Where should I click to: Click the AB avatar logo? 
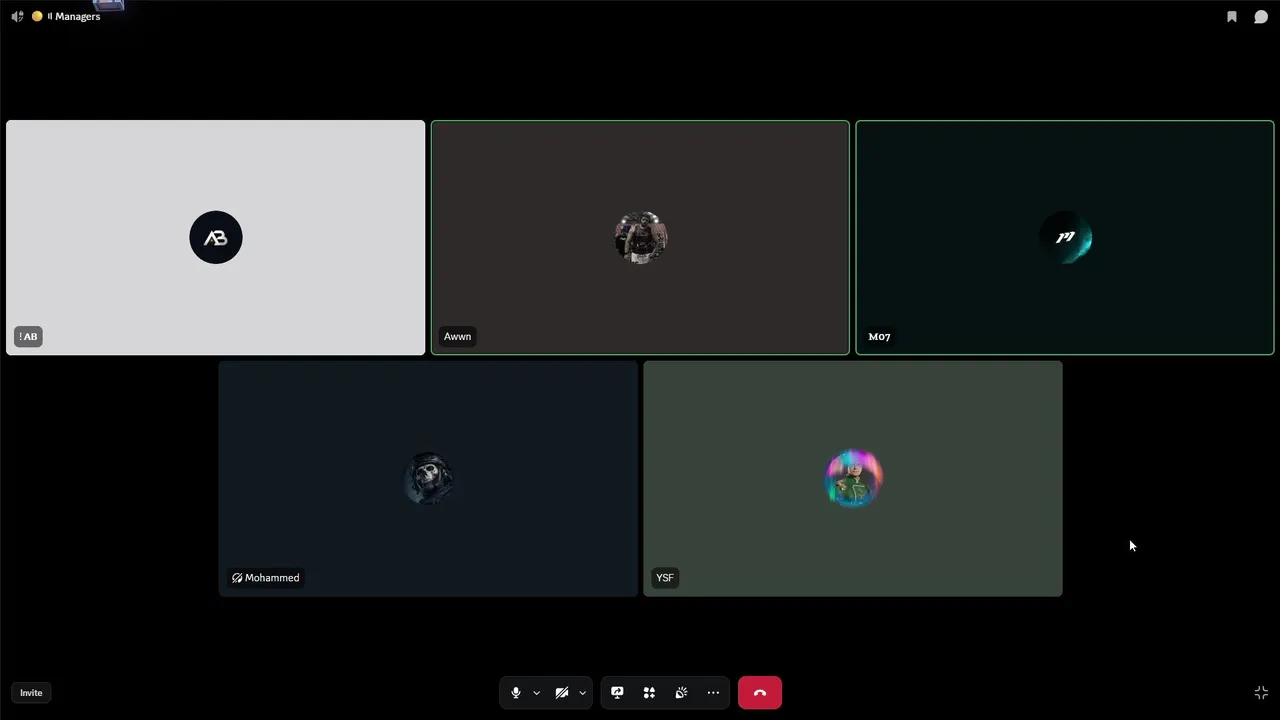pyautogui.click(x=216, y=238)
